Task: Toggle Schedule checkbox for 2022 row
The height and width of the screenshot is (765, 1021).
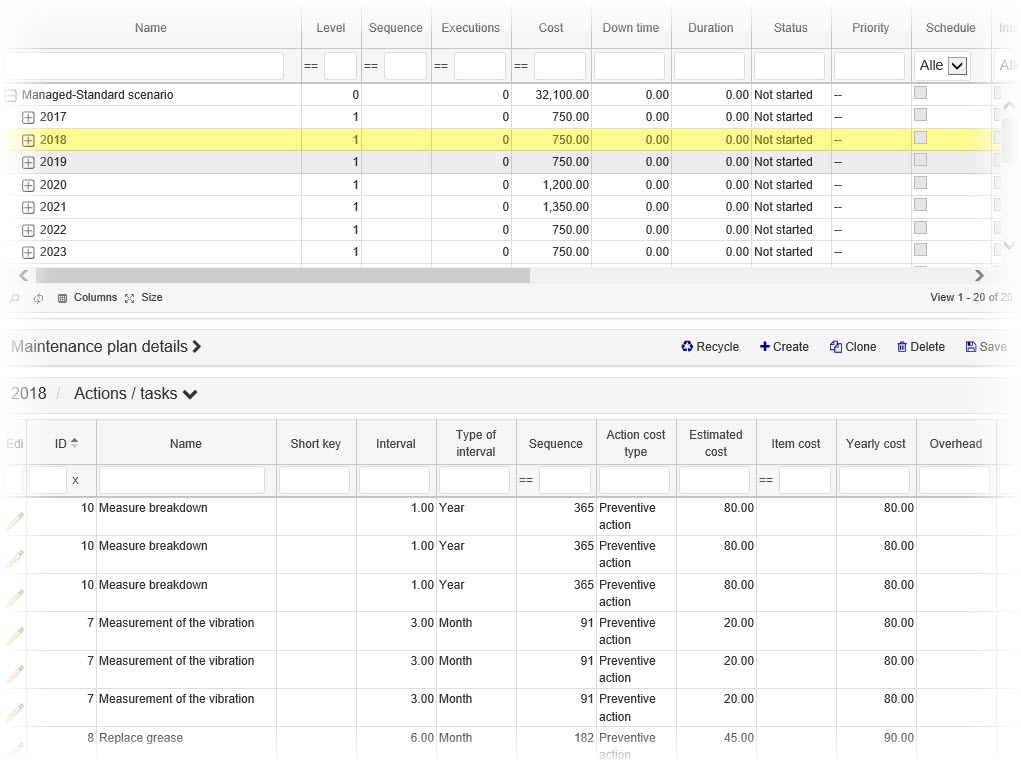Action: (x=920, y=228)
